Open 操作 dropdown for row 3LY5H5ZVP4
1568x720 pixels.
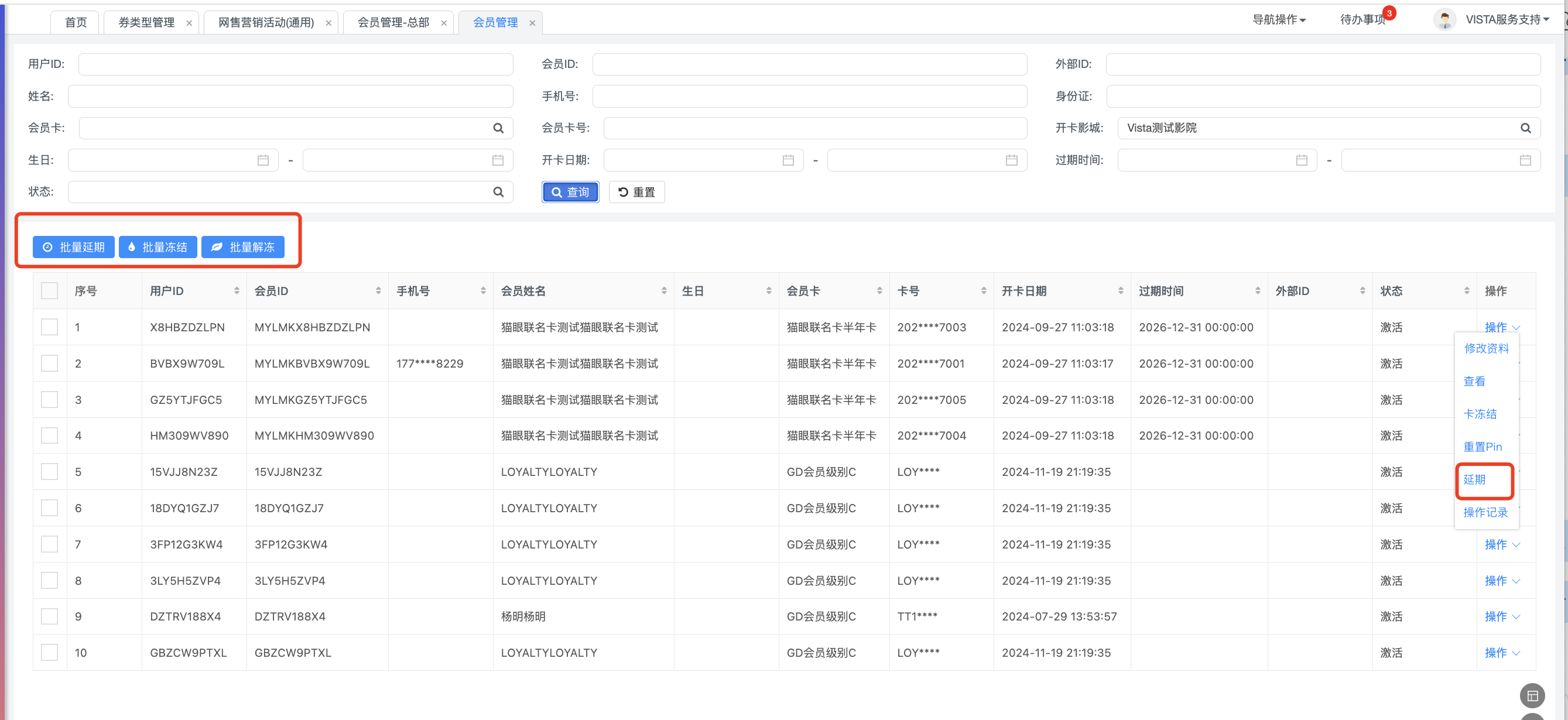(x=1502, y=581)
